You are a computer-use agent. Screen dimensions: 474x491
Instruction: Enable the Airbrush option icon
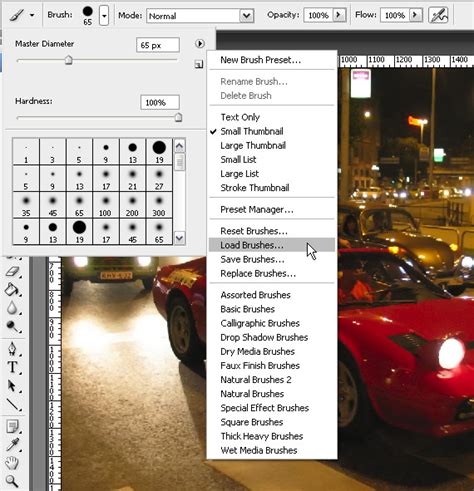point(438,15)
